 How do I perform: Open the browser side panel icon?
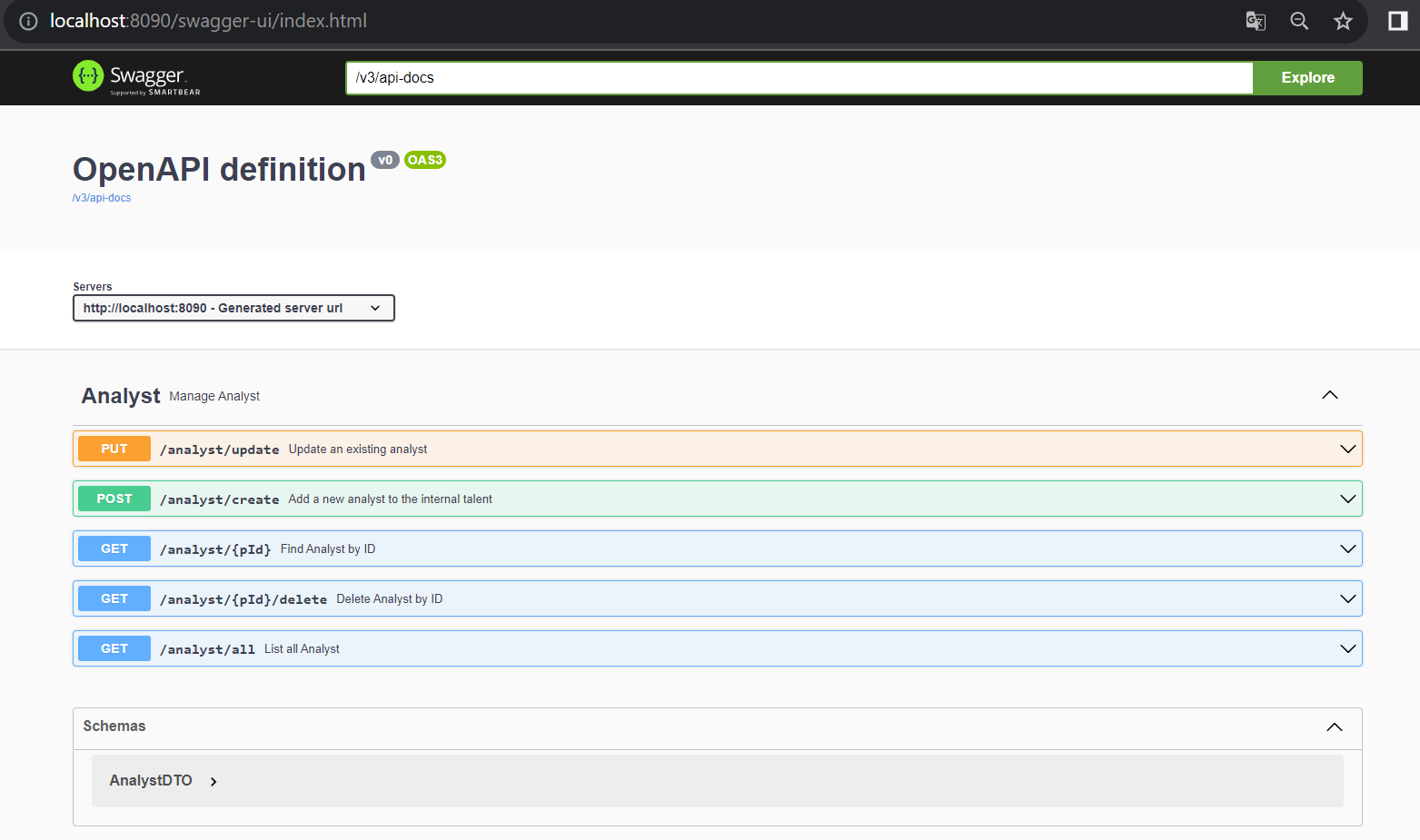(x=1398, y=21)
